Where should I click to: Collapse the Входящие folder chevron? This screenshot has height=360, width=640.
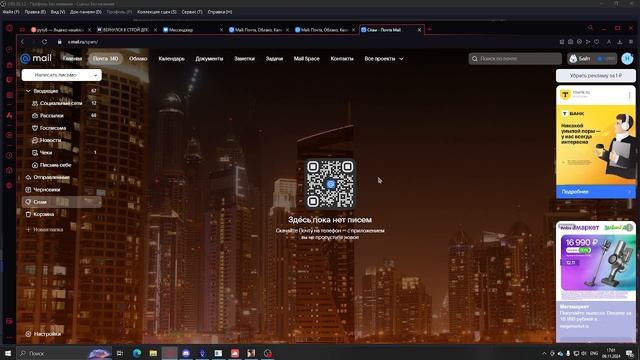click(x=28, y=91)
